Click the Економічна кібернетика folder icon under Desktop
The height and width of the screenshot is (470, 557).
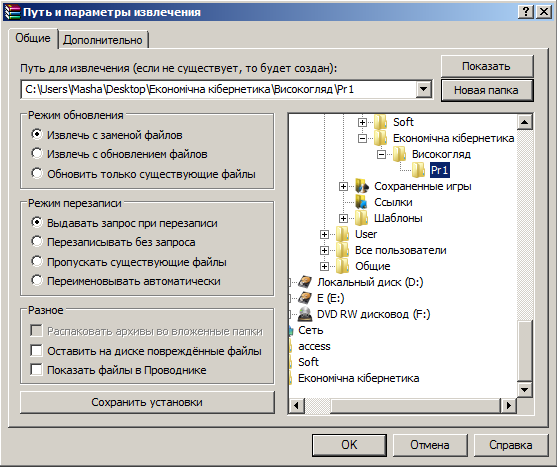pyautogui.click(x=380, y=138)
